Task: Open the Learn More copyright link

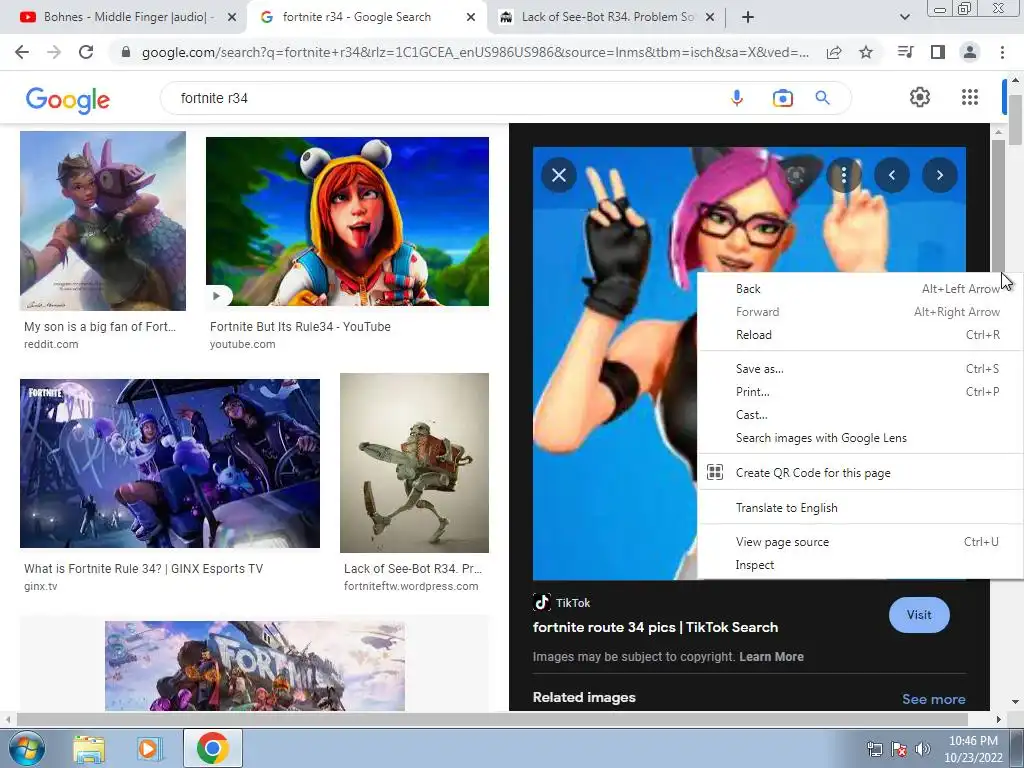Action: (x=771, y=656)
